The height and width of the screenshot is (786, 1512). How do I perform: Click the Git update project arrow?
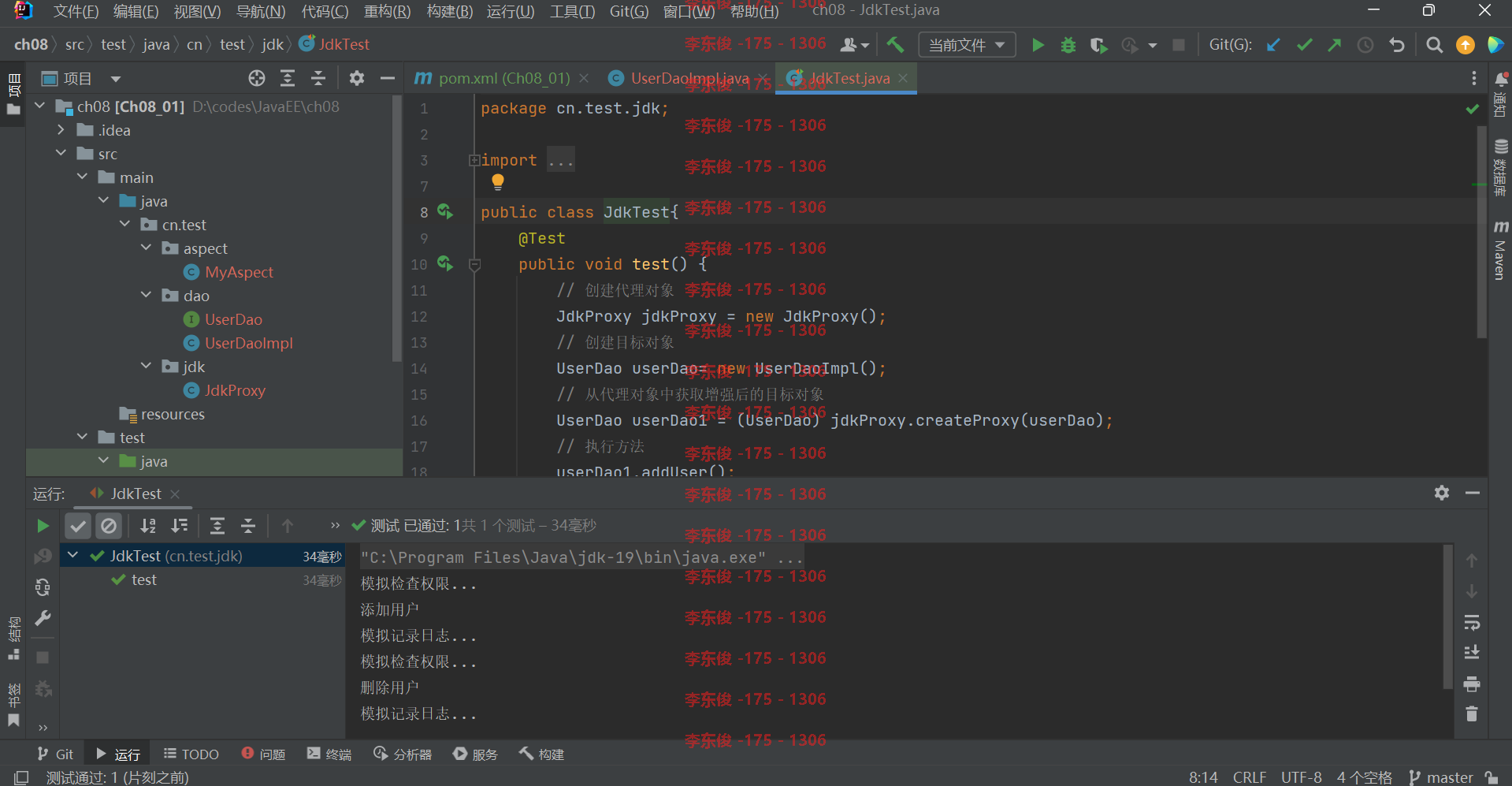pos(1273,45)
